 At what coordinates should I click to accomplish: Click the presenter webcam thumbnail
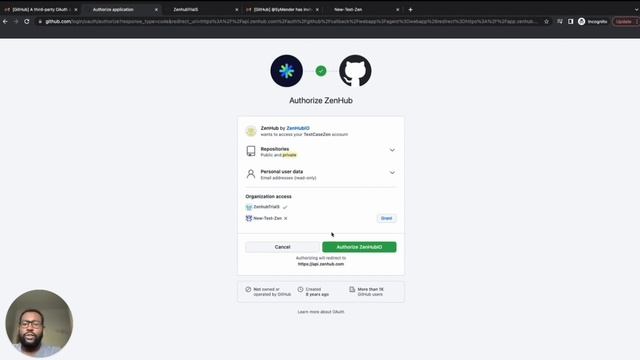[x=39, y=323]
